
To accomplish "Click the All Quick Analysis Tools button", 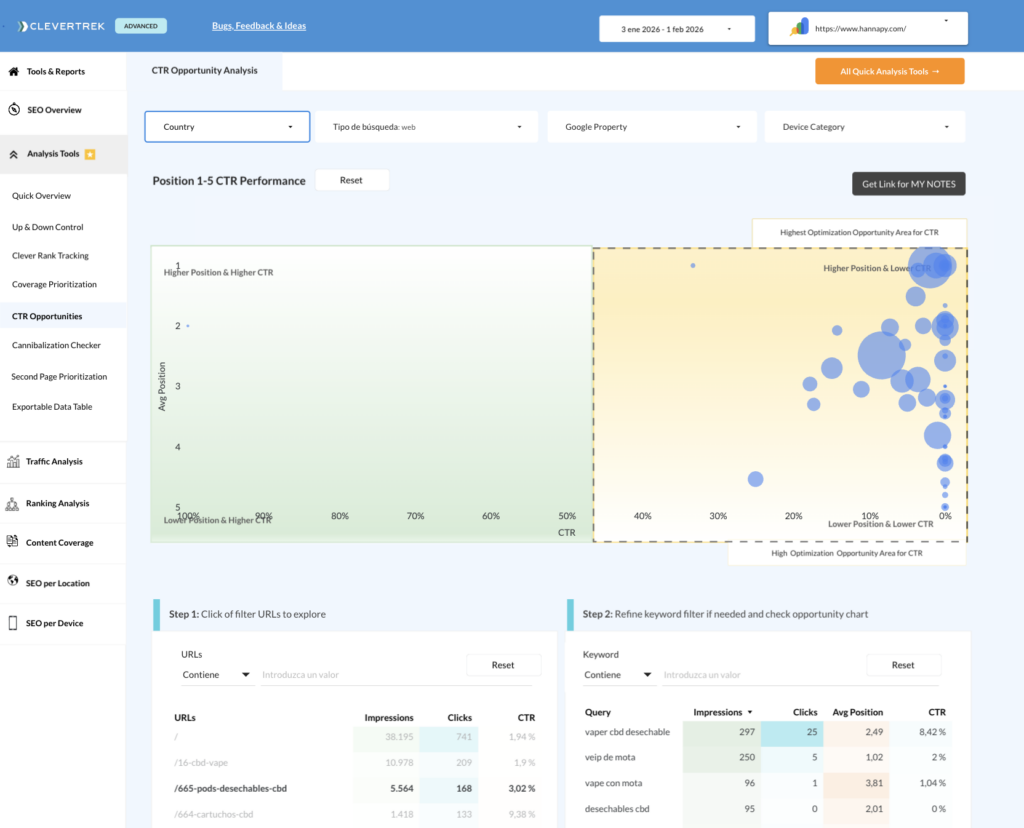I will [x=889, y=72].
